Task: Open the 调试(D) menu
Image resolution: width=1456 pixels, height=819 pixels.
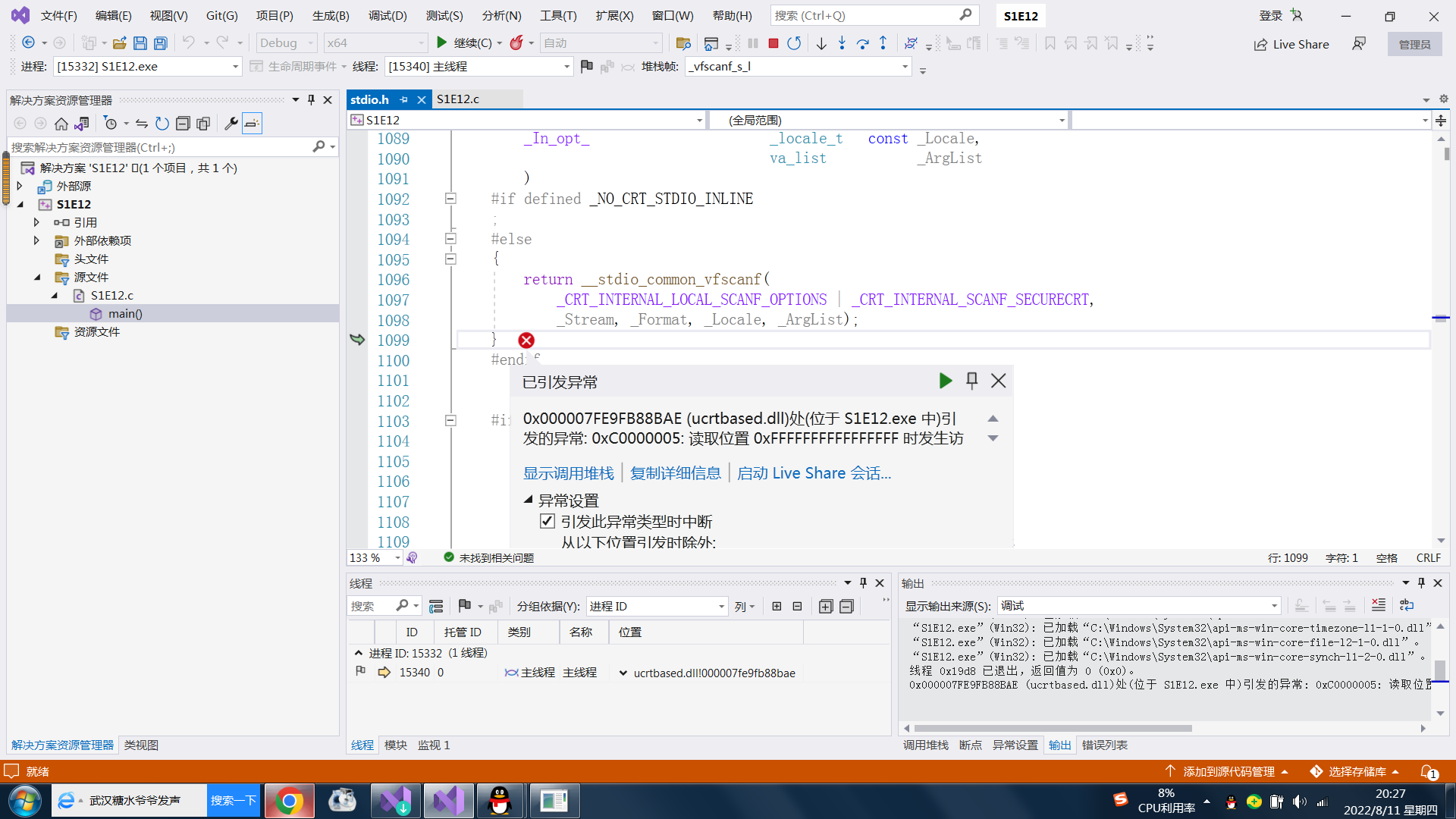Action: tap(388, 15)
